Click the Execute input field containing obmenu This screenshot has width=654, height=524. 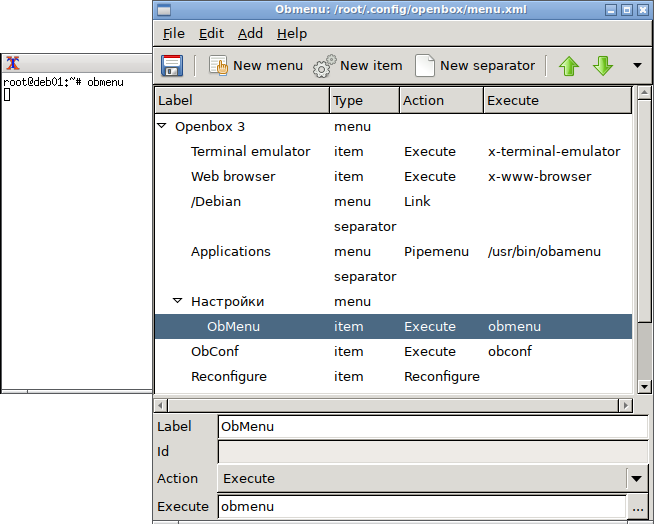tap(422, 506)
